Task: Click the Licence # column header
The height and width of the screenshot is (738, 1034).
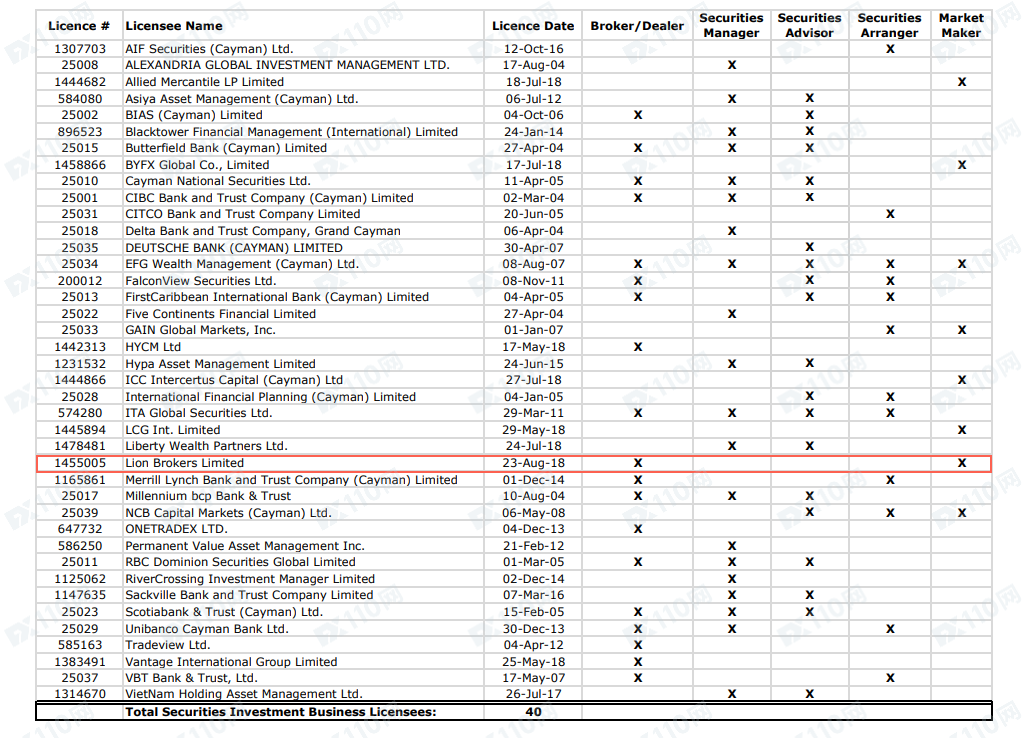Action: [x=79, y=25]
